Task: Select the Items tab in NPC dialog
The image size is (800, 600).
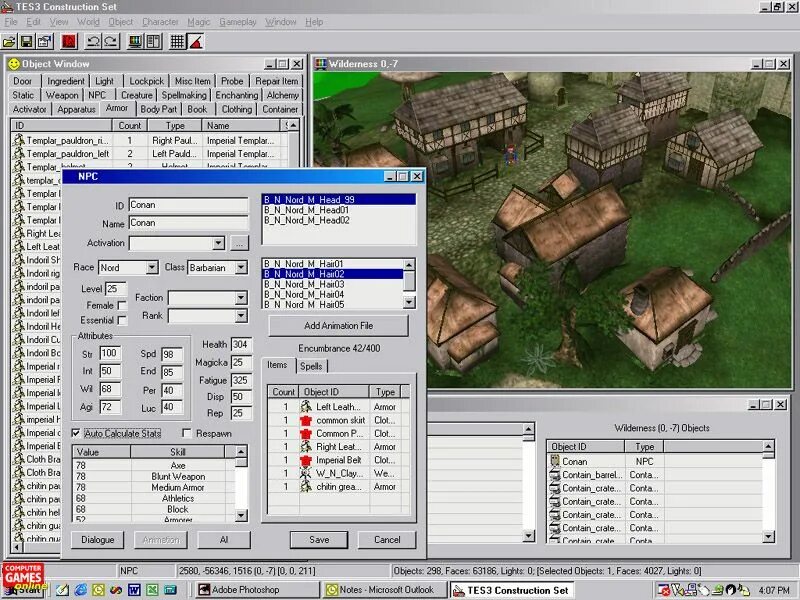Action: pyautogui.click(x=277, y=365)
